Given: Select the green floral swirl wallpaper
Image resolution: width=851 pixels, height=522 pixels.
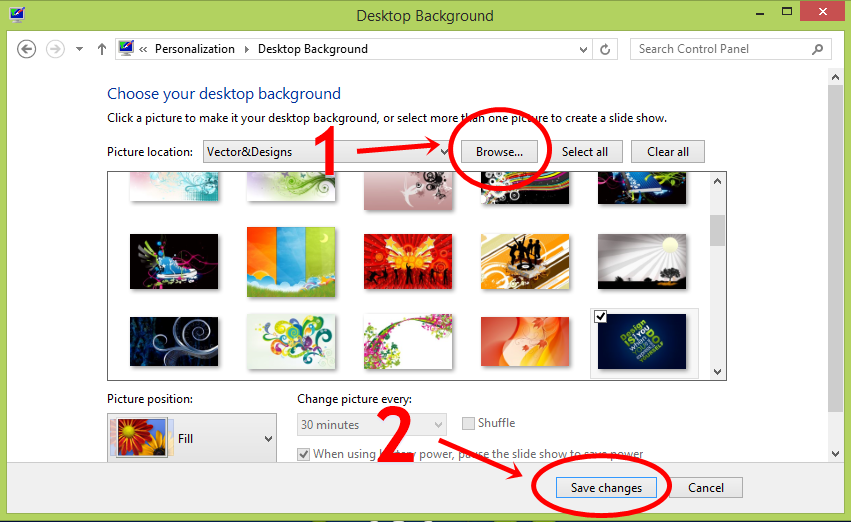Looking at the screenshot, I should pos(291,187).
